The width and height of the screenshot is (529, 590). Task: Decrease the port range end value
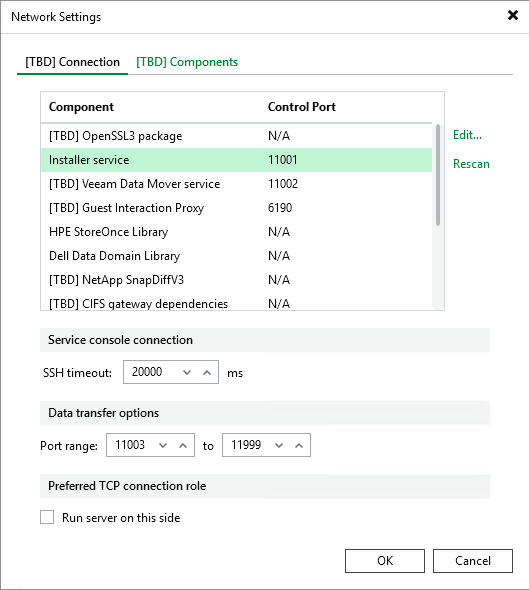pyautogui.click(x=279, y=446)
